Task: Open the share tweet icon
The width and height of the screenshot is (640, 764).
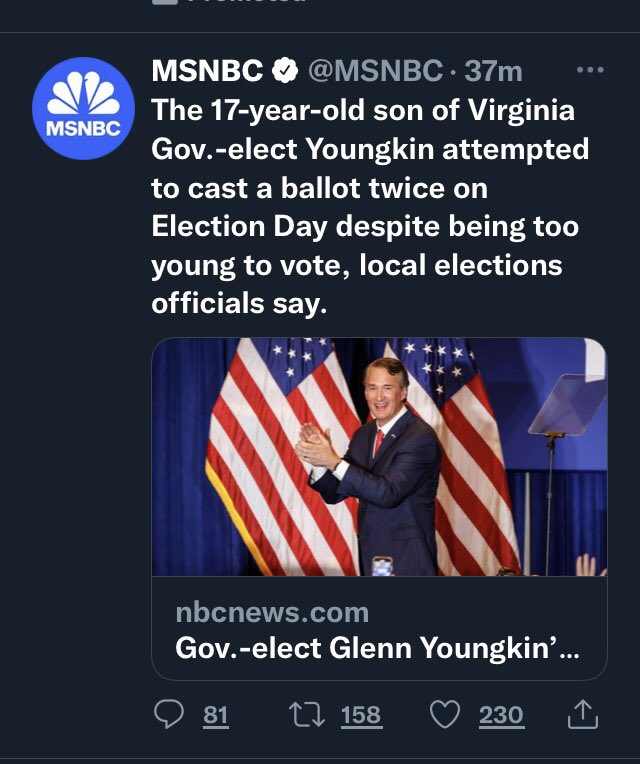Action: [x=583, y=714]
